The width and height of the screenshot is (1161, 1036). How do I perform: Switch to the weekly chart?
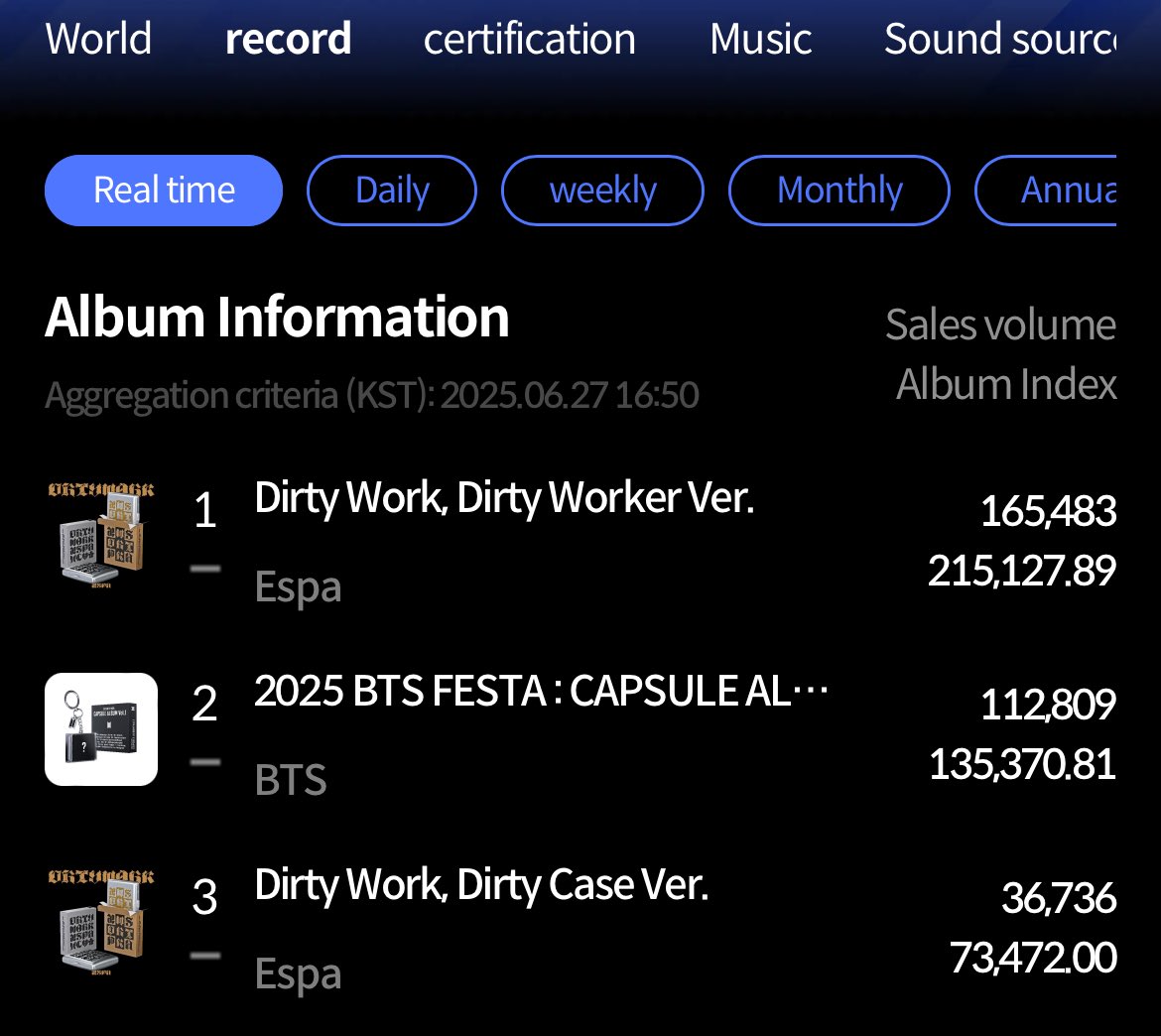tap(602, 190)
